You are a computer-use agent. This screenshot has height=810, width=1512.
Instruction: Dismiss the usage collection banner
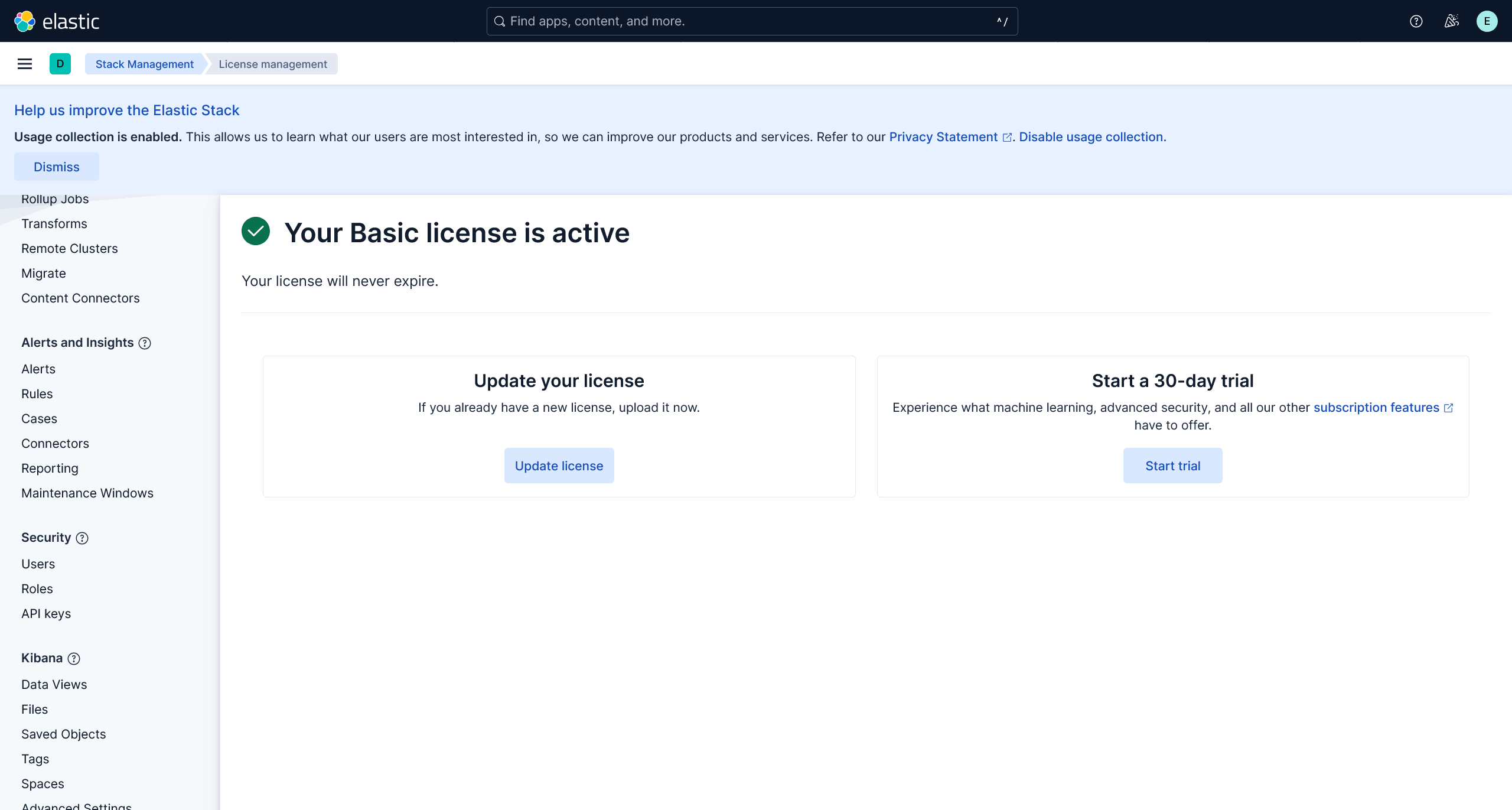(x=57, y=167)
